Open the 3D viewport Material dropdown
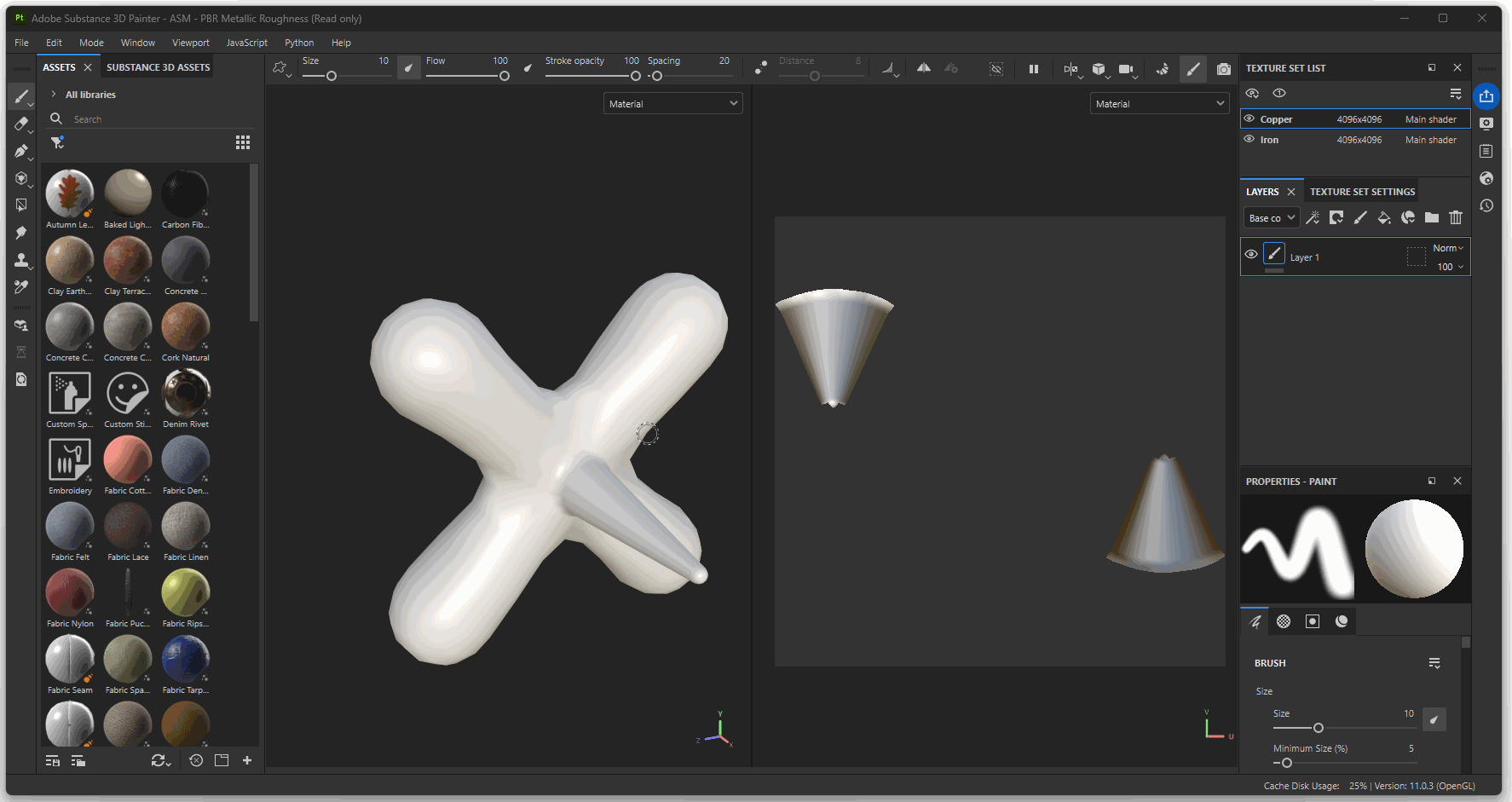Image resolution: width=1512 pixels, height=802 pixels. pyautogui.click(x=672, y=104)
